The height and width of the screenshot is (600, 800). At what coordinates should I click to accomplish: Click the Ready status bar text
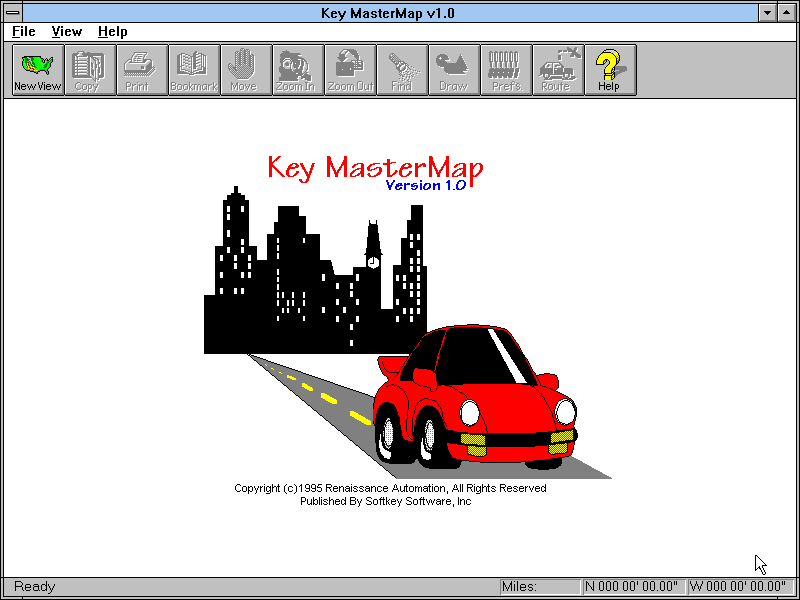click(x=34, y=586)
